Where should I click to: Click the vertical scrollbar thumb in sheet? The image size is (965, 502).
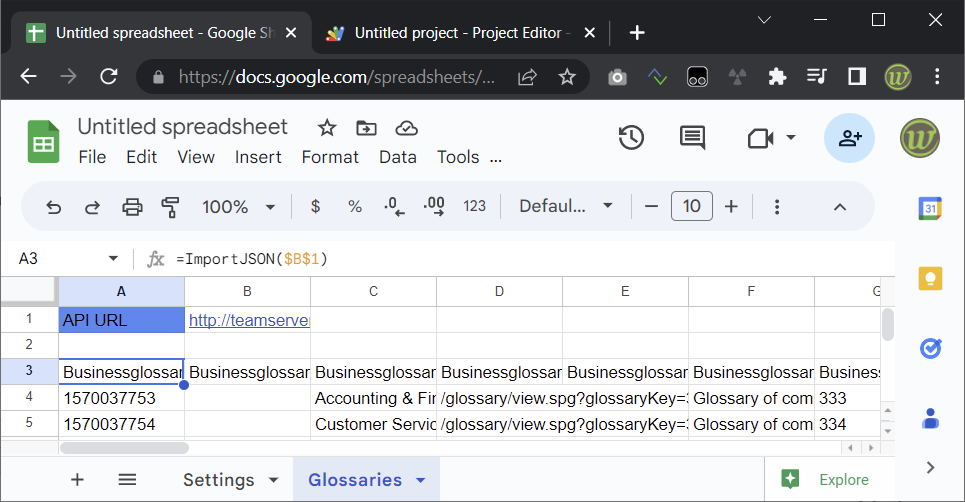pos(887,324)
